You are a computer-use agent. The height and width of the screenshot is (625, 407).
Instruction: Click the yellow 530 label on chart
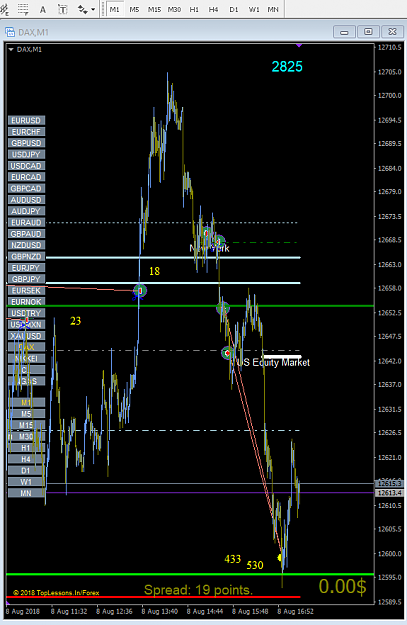pyautogui.click(x=255, y=565)
